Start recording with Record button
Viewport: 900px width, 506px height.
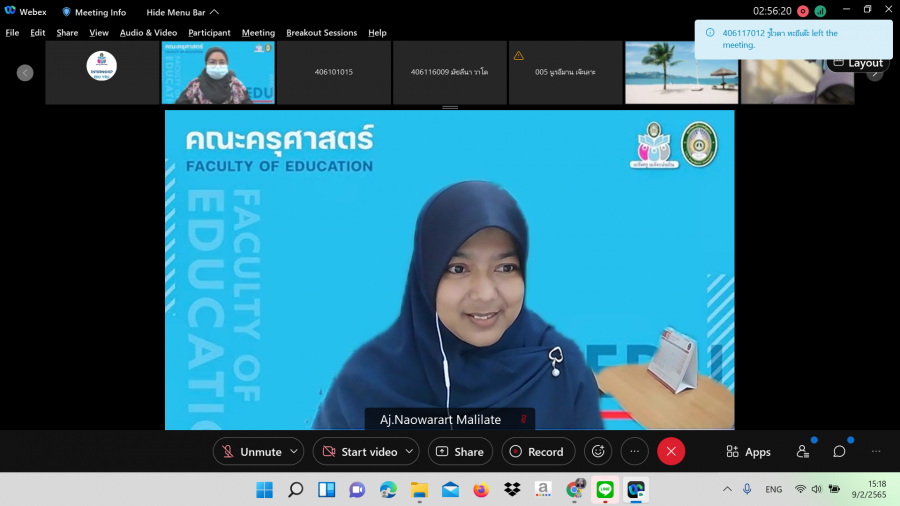pyautogui.click(x=538, y=452)
